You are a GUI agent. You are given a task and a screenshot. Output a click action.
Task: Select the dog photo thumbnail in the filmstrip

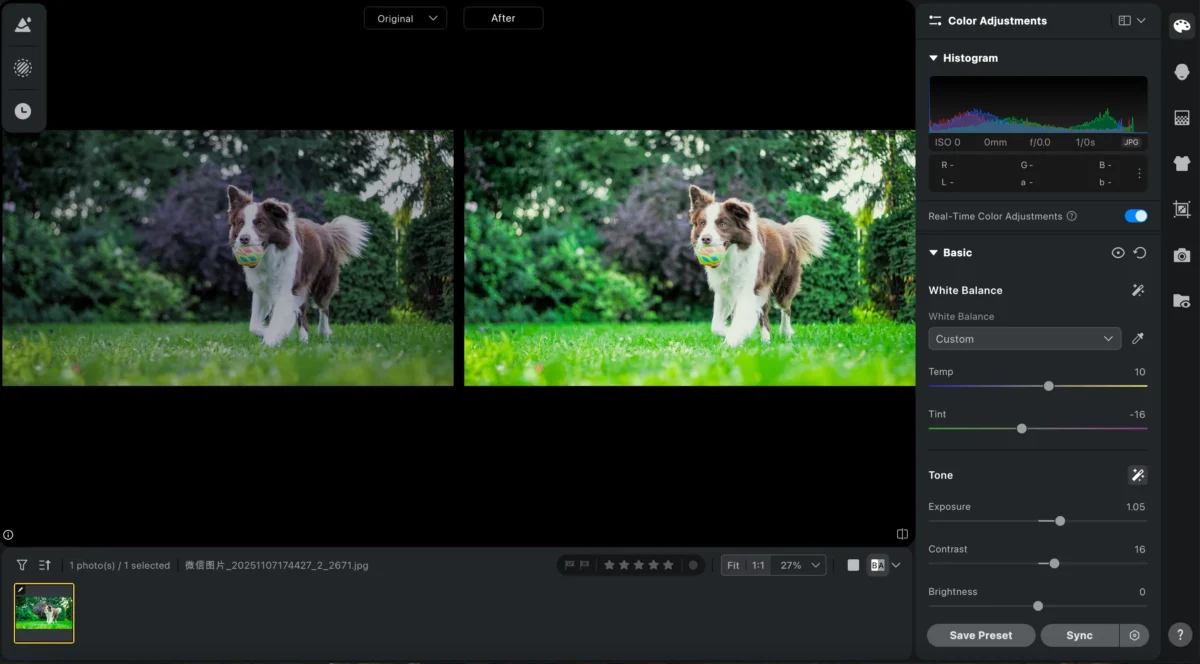44,613
